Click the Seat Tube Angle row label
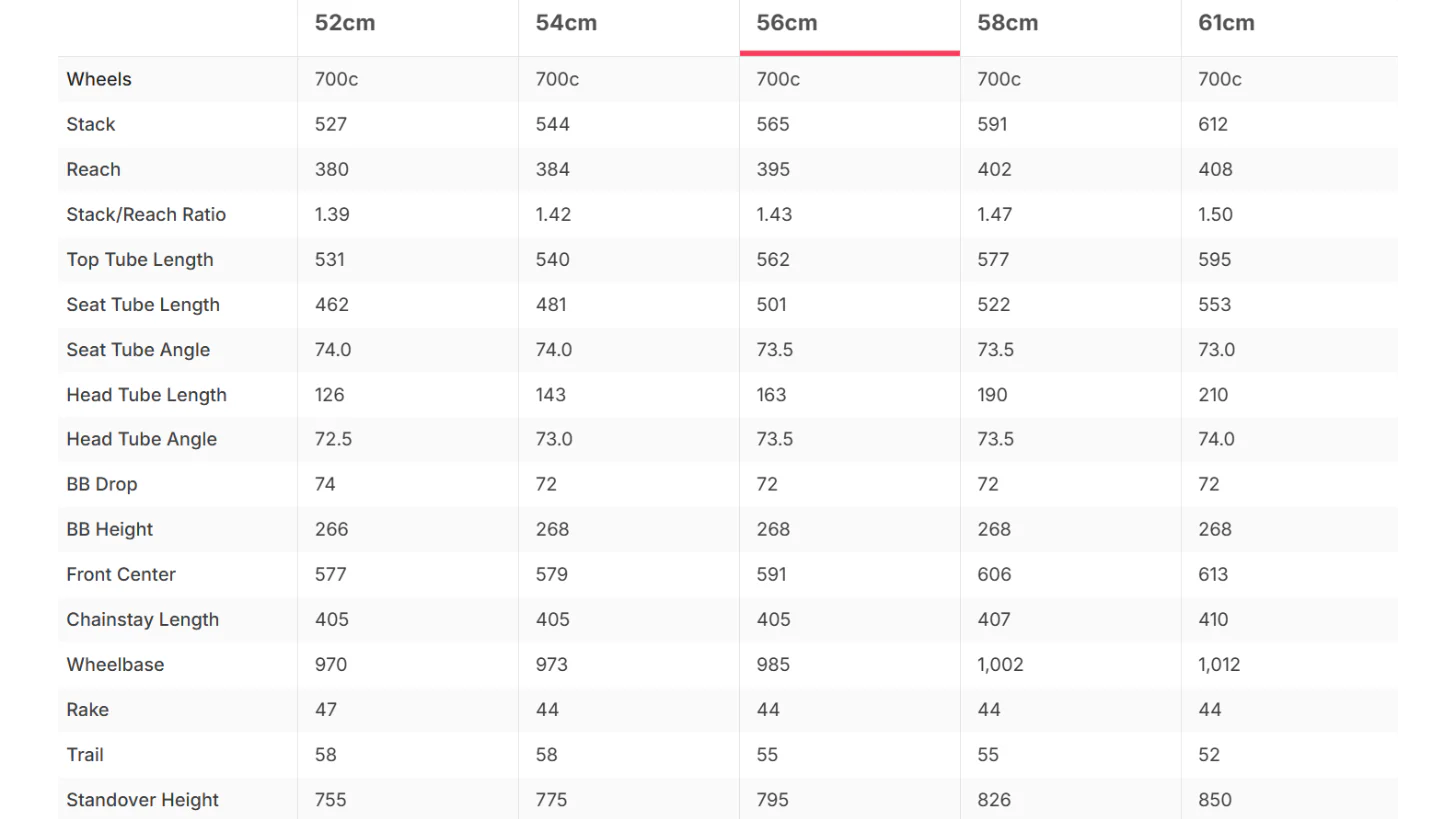The image size is (1456, 819). (138, 349)
